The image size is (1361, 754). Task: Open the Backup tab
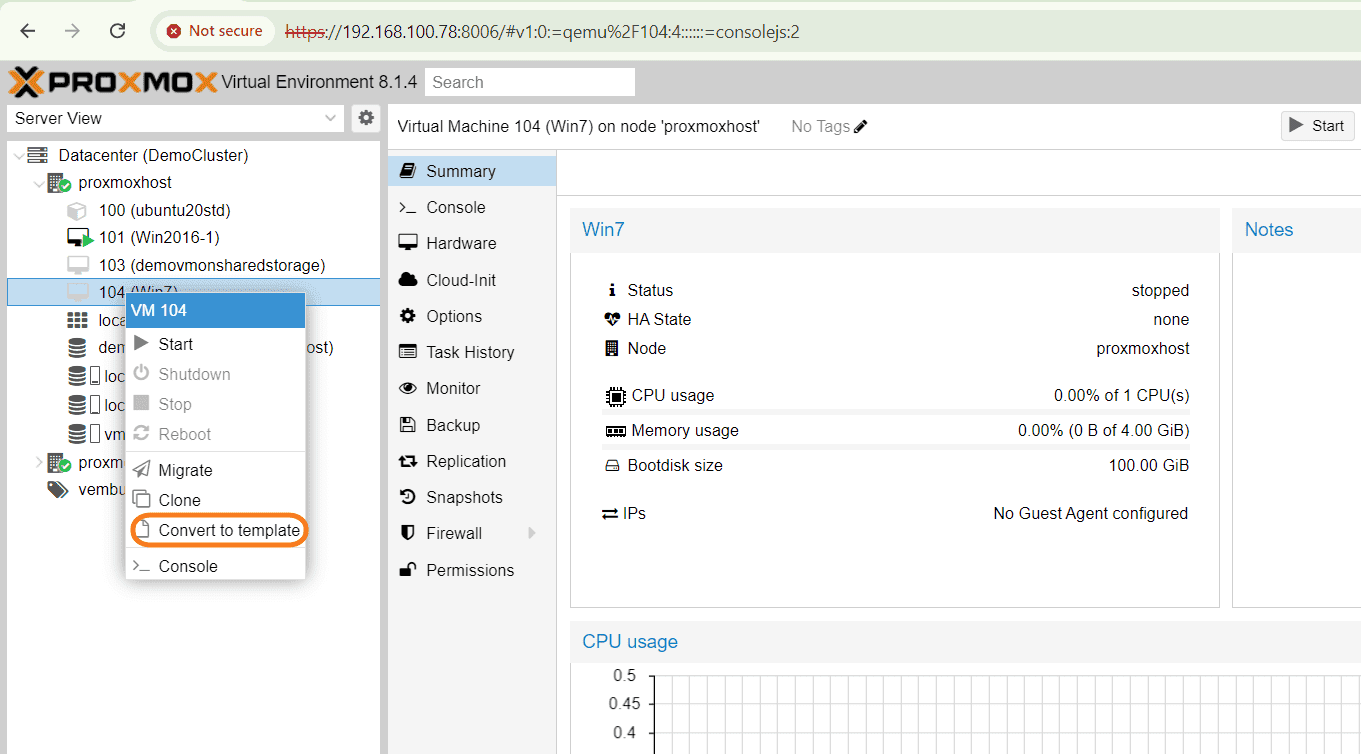[x=472, y=425]
